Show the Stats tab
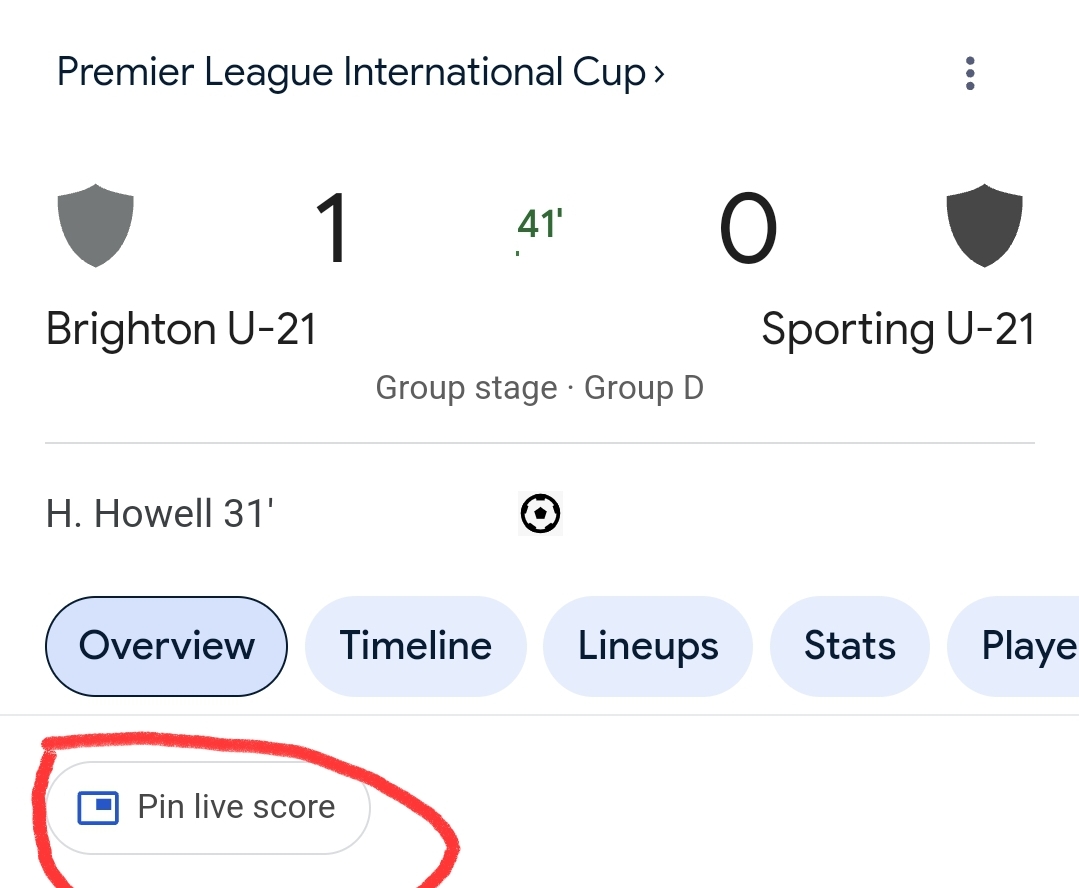The image size is (1079, 888). [x=850, y=646]
